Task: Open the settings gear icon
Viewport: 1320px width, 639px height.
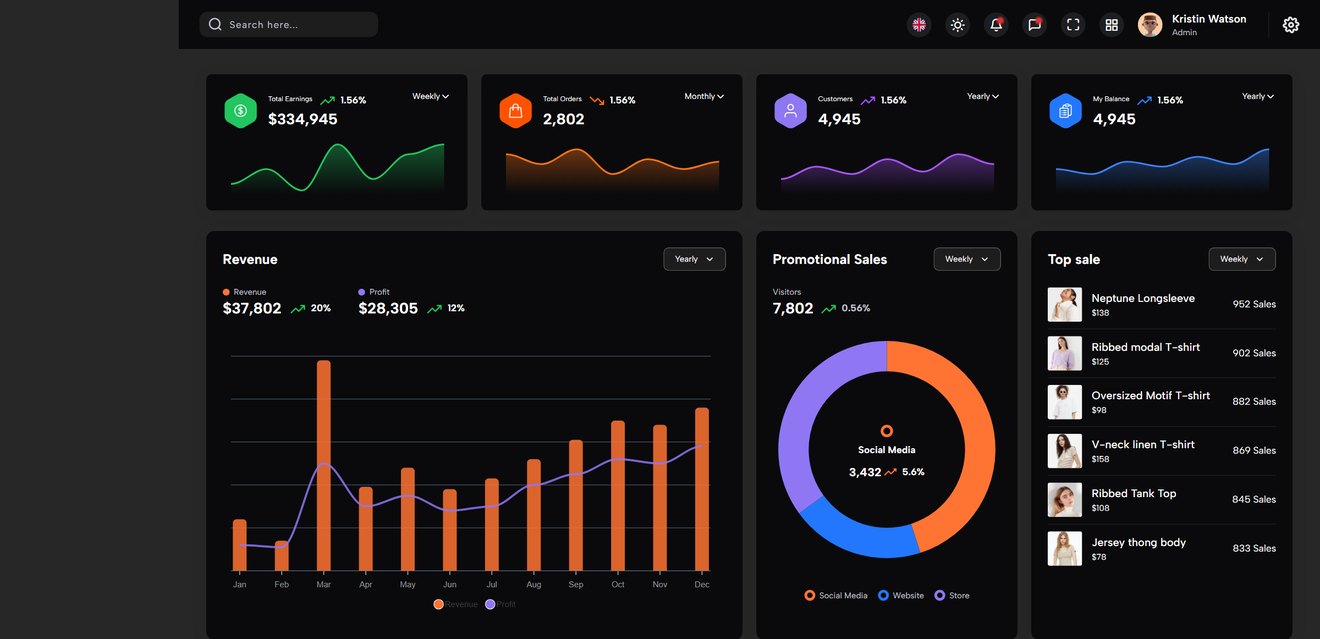Action: tap(1291, 25)
